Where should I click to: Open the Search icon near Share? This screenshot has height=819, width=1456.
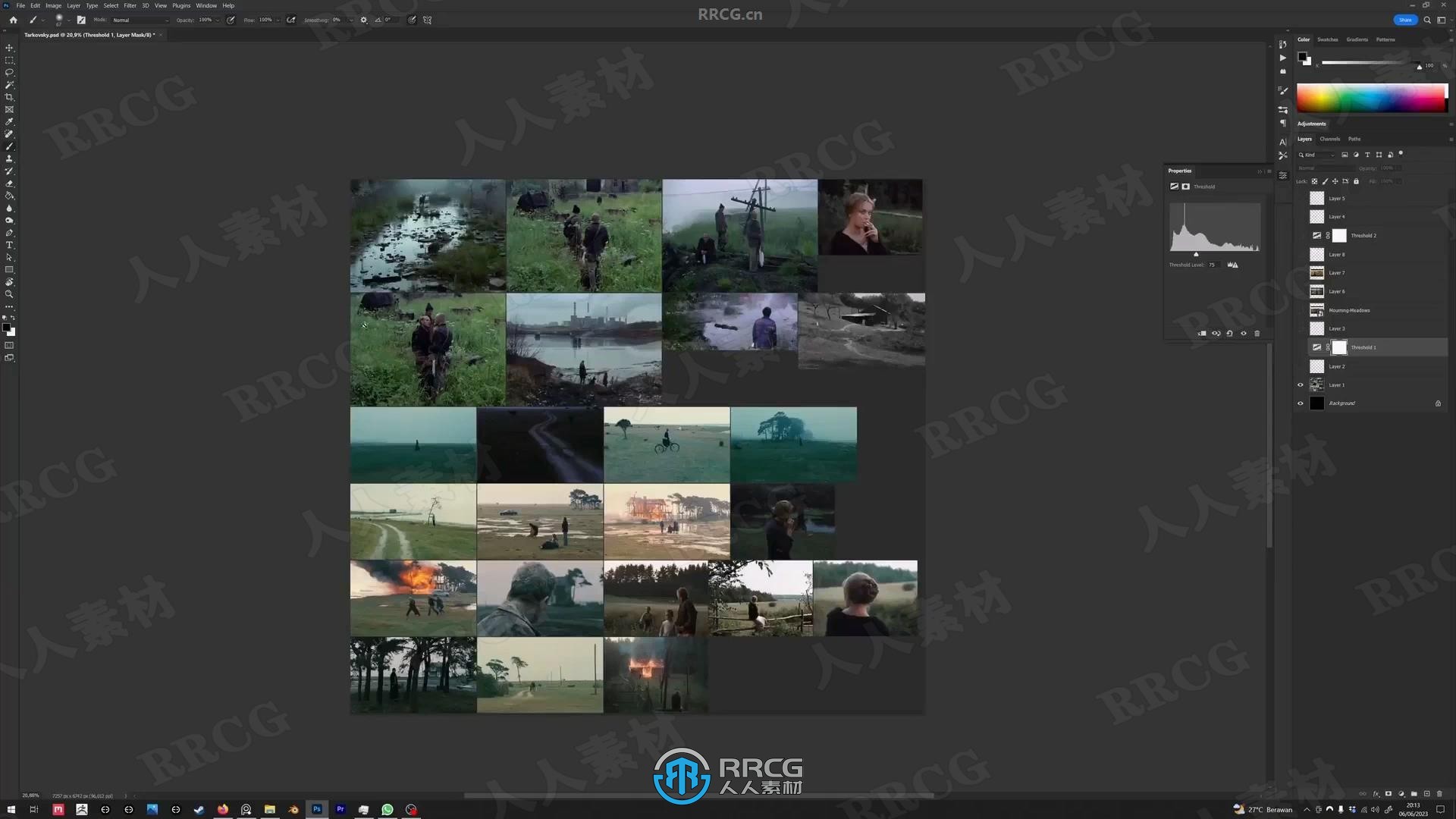1427,20
